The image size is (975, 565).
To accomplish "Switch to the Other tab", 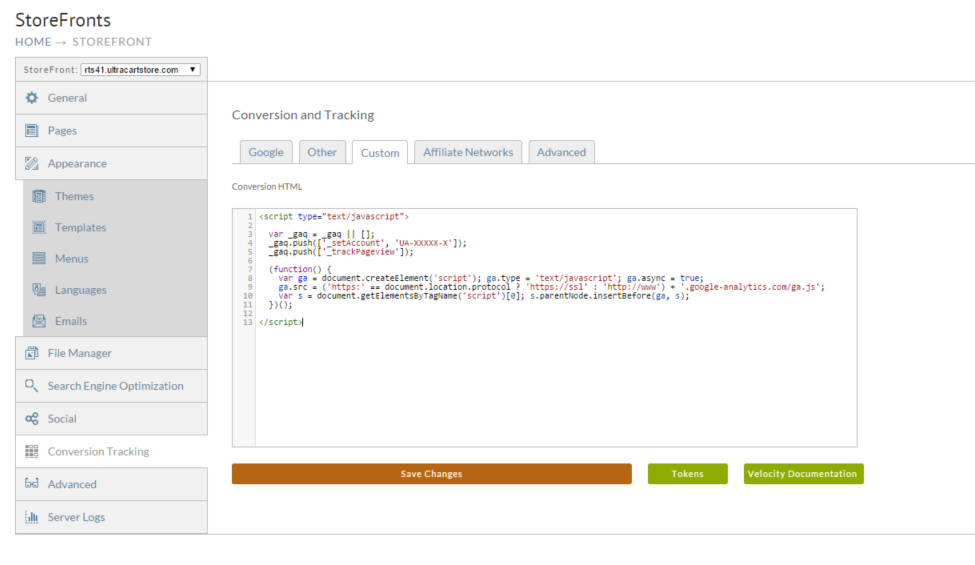I will coord(322,152).
